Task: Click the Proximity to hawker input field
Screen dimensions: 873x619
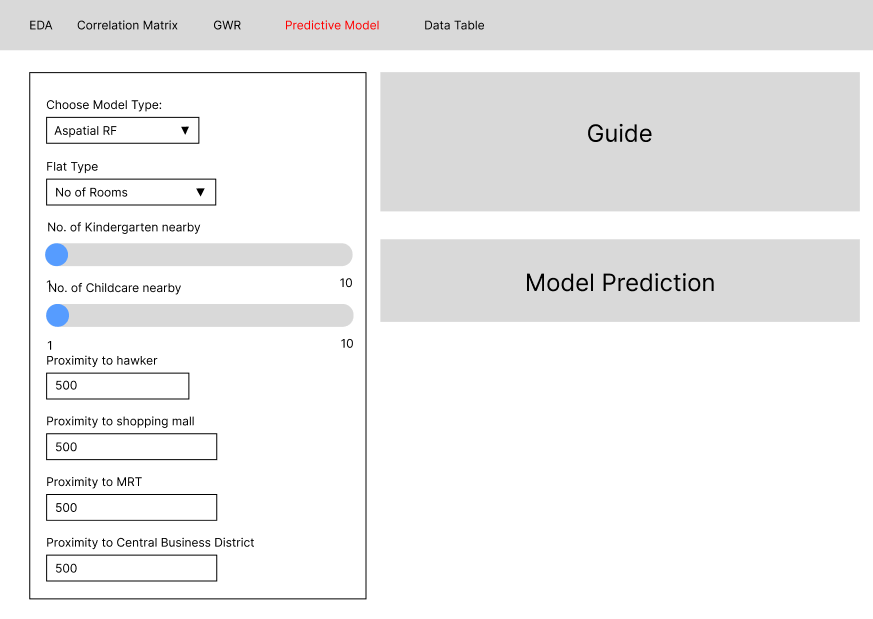Action: pos(117,386)
